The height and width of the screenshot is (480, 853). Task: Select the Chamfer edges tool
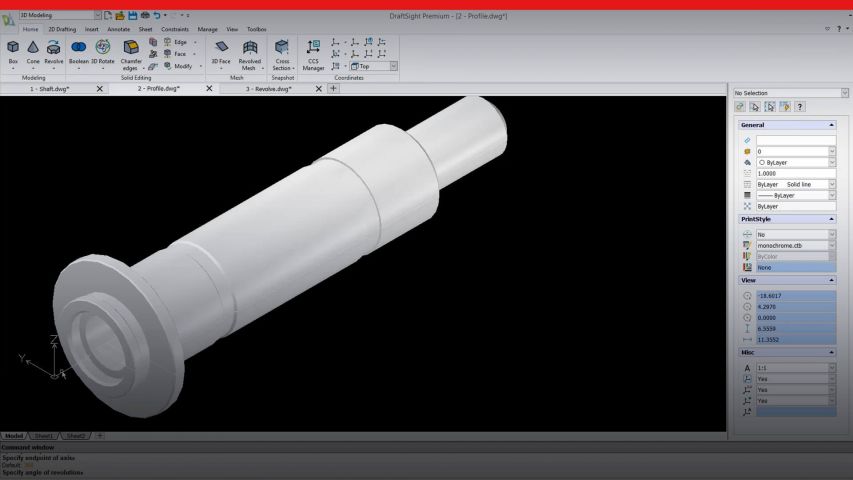131,52
